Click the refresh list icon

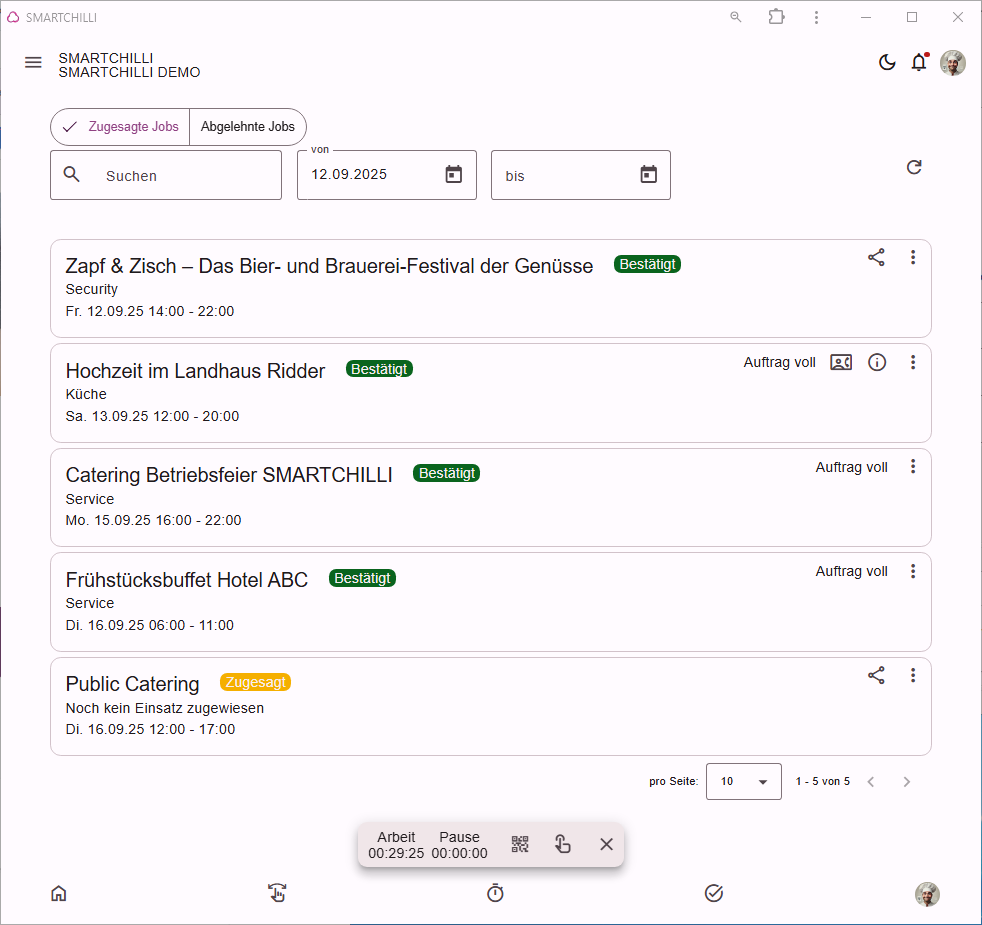point(914,167)
